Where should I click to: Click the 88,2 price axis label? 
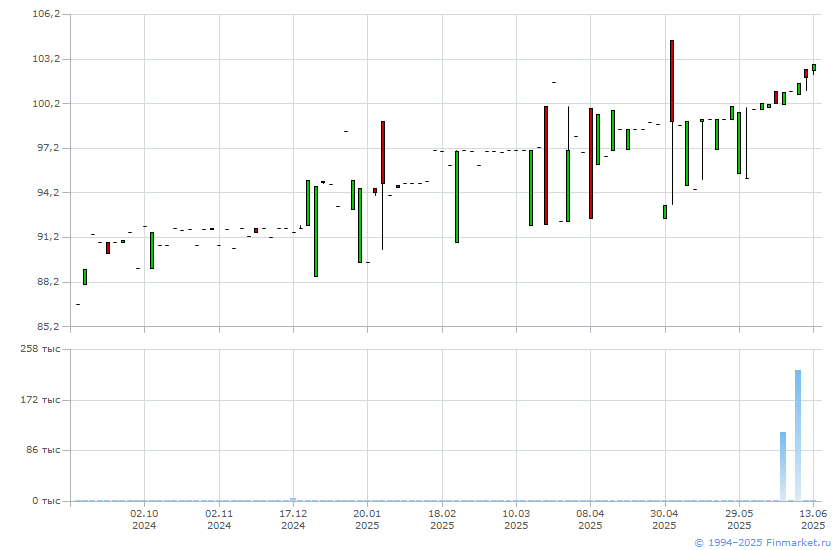(49, 282)
